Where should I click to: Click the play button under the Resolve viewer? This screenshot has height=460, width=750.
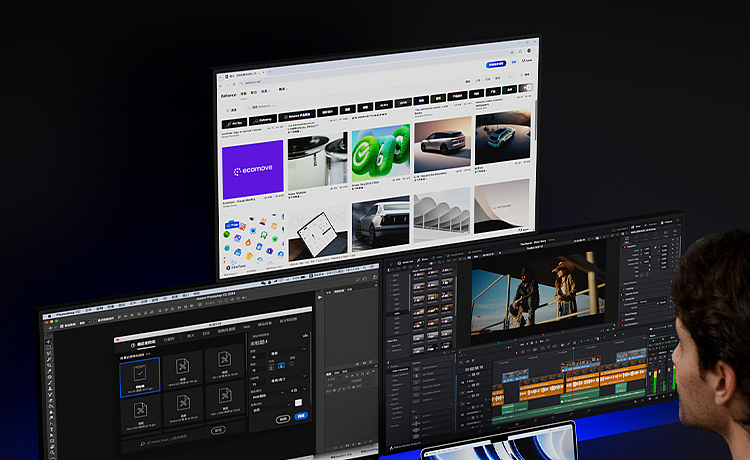[x=536, y=342]
